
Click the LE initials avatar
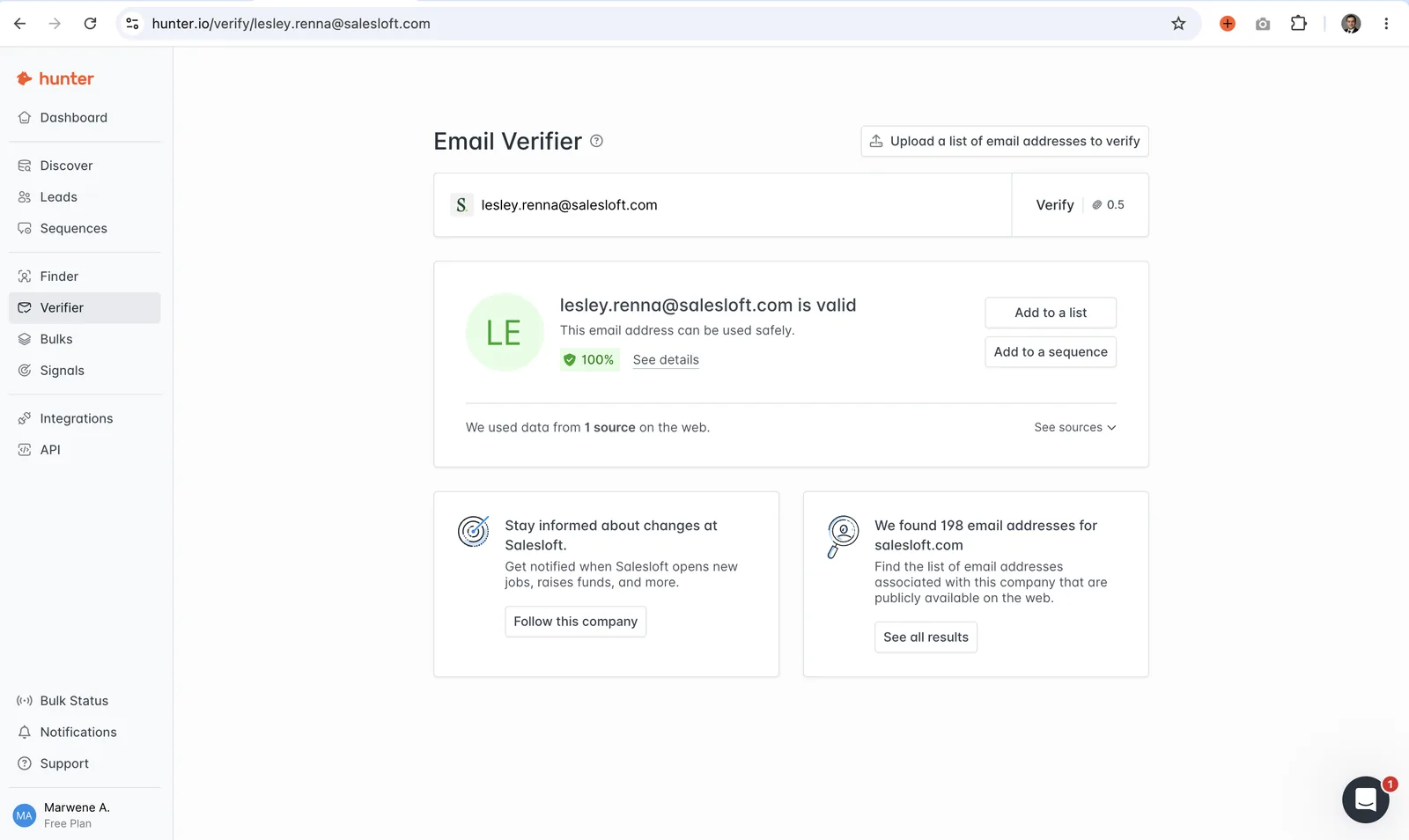pyautogui.click(x=505, y=333)
